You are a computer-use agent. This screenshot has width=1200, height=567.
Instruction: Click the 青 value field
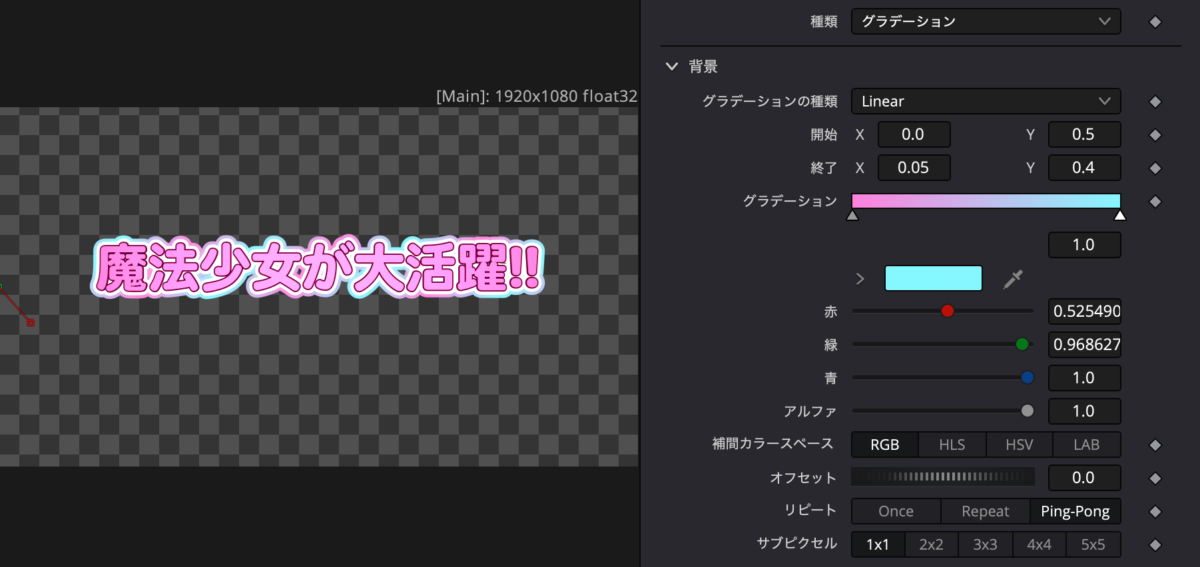1084,377
